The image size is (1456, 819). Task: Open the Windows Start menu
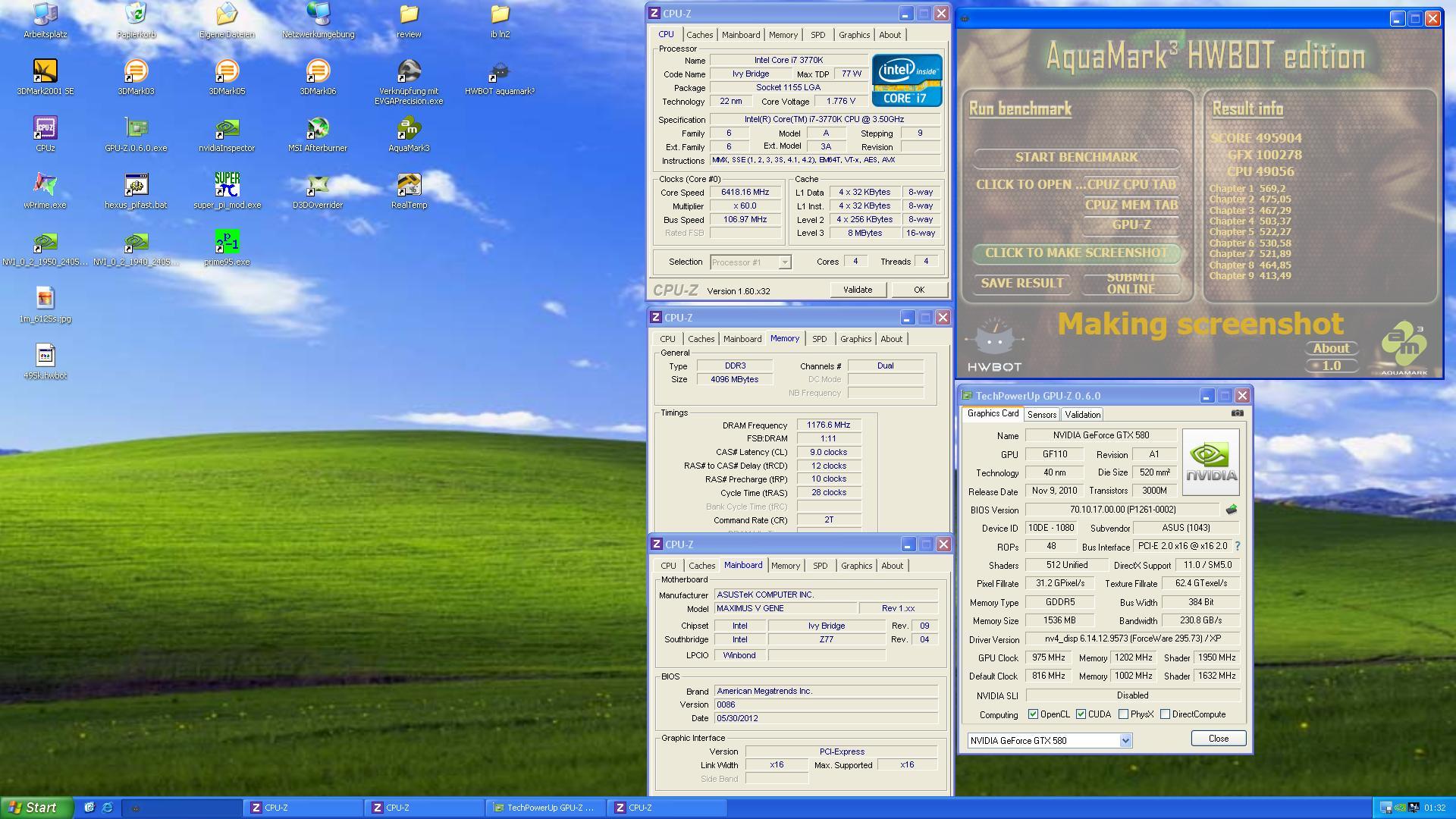[x=36, y=808]
